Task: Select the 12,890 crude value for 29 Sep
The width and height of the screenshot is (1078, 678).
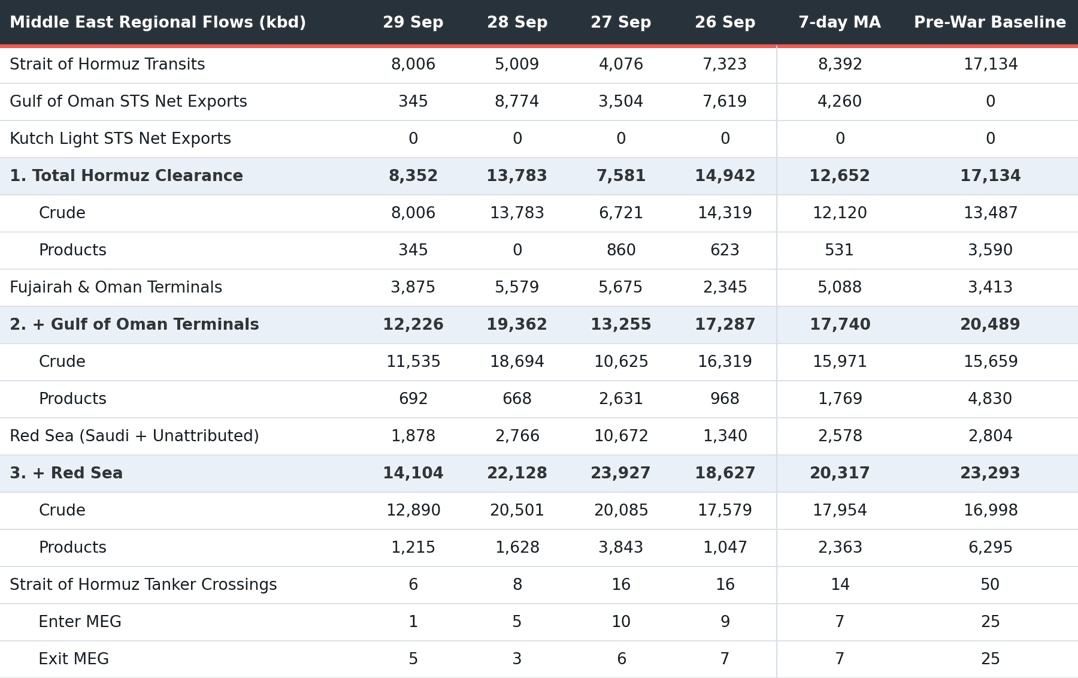Action: click(413, 510)
